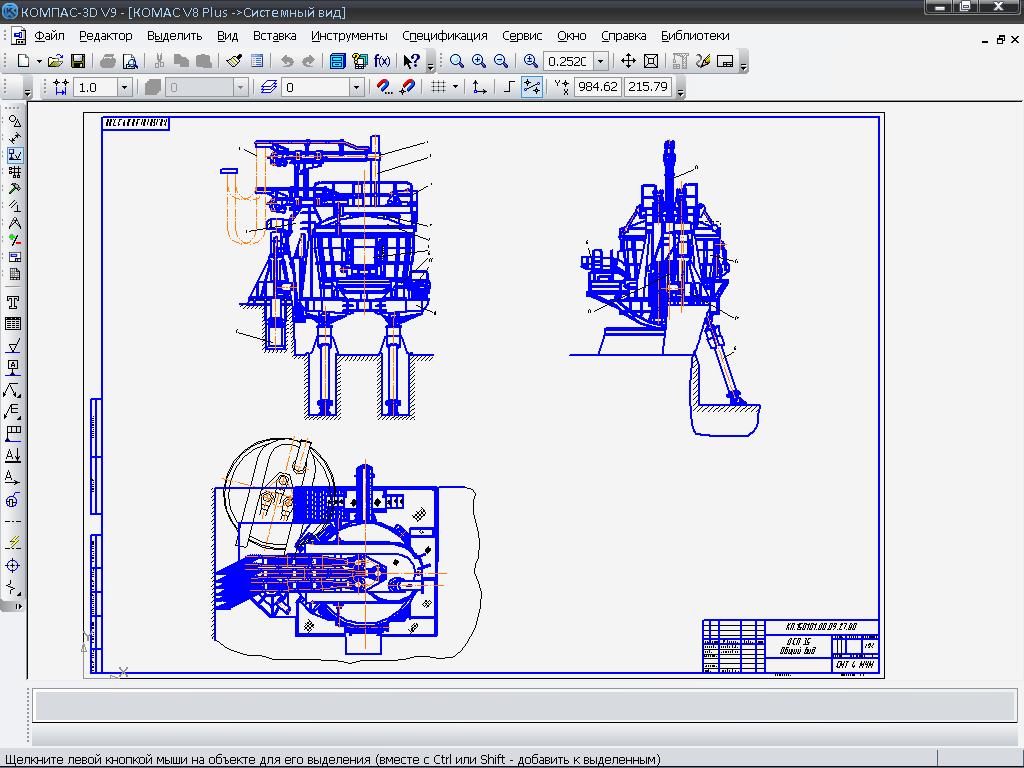Open the Файл menu

point(49,36)
